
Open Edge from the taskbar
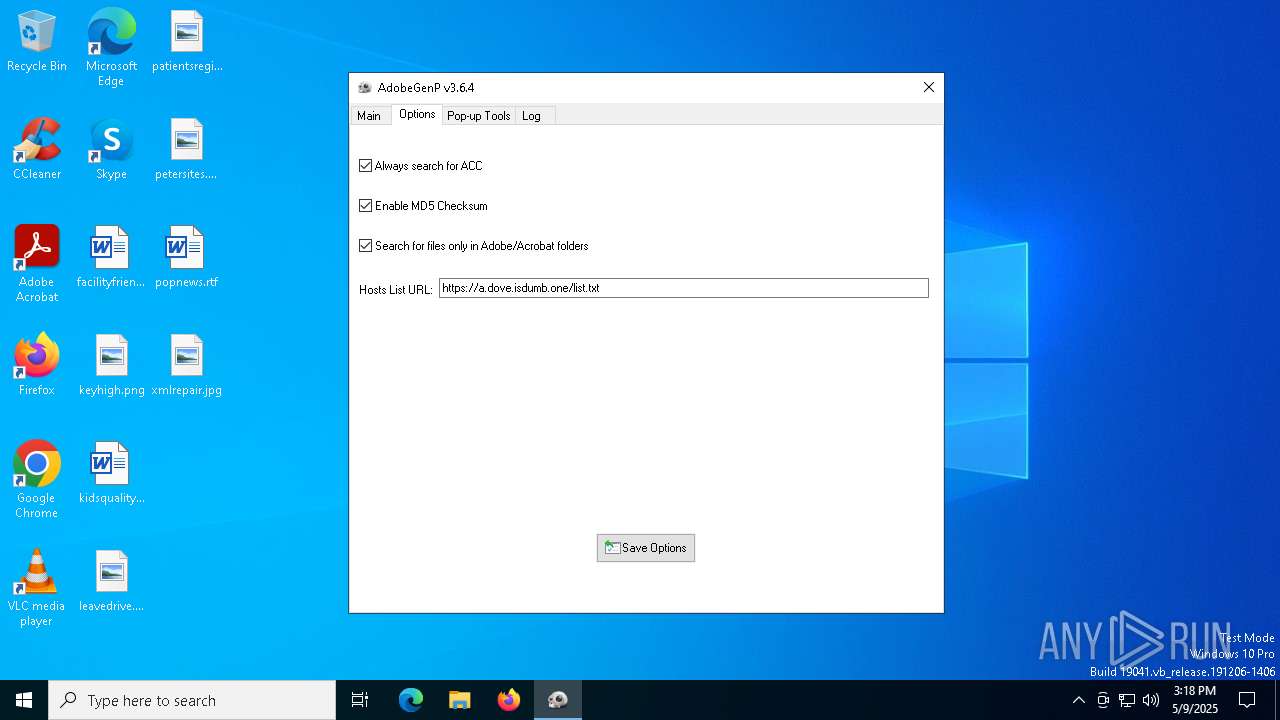[411, 700]
